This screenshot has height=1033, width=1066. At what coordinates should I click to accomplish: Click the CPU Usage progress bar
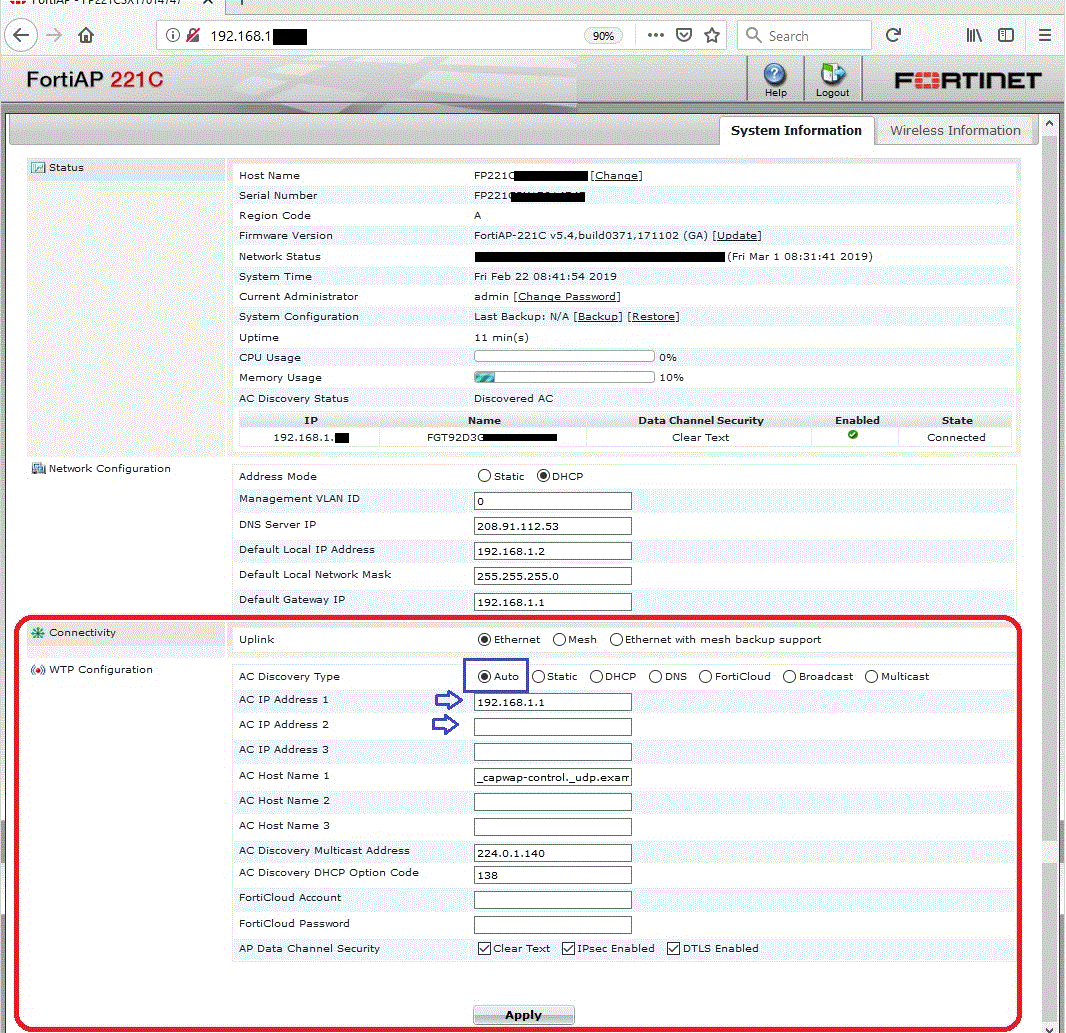point(564,356)
